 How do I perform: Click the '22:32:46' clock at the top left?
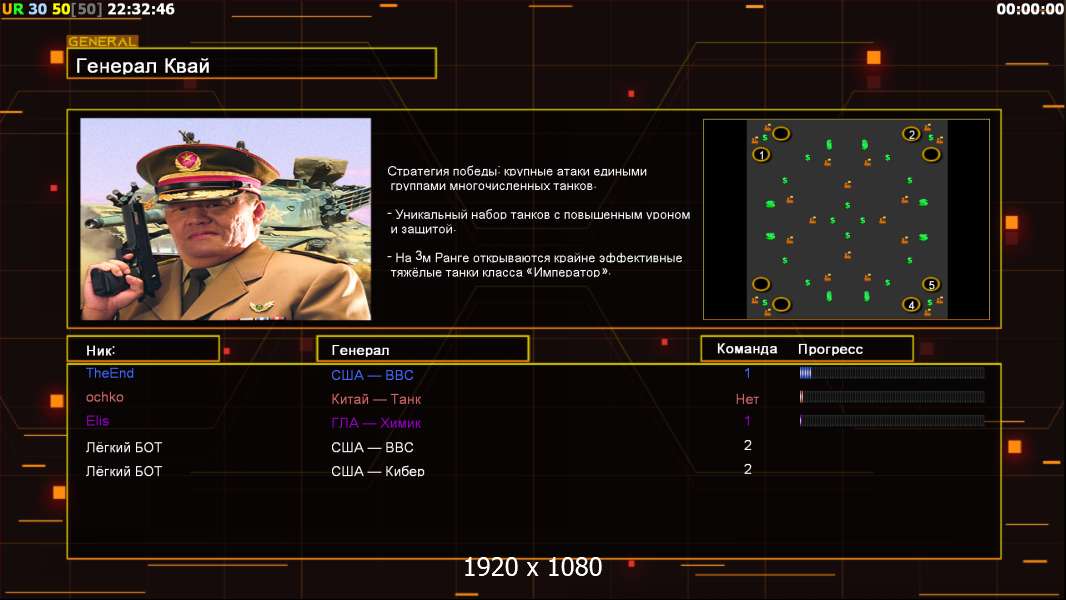click(141, 9)
